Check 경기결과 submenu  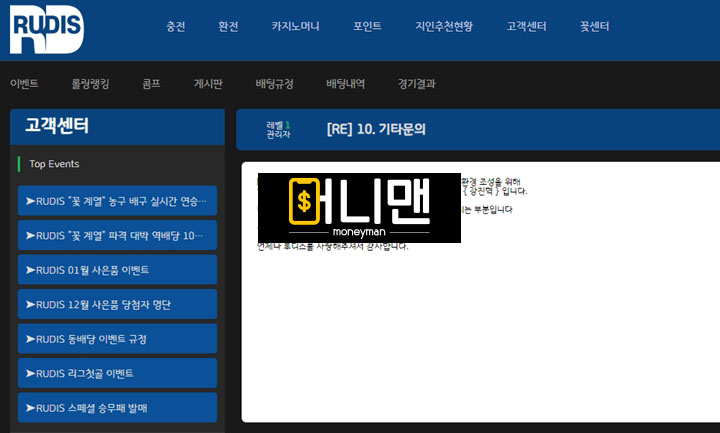[x=416, y=84]
